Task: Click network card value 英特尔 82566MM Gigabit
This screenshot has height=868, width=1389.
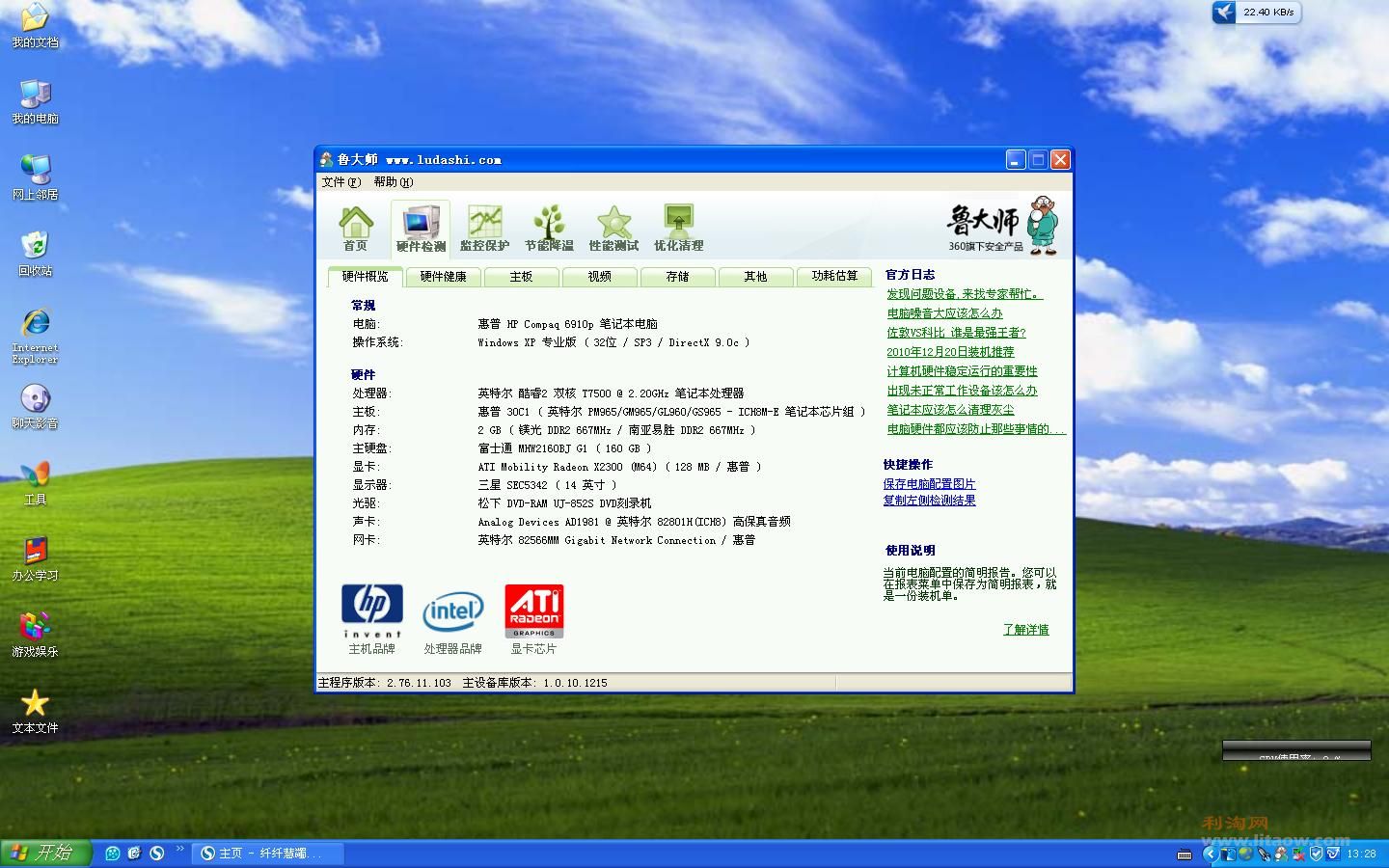Action: [616, 540]
